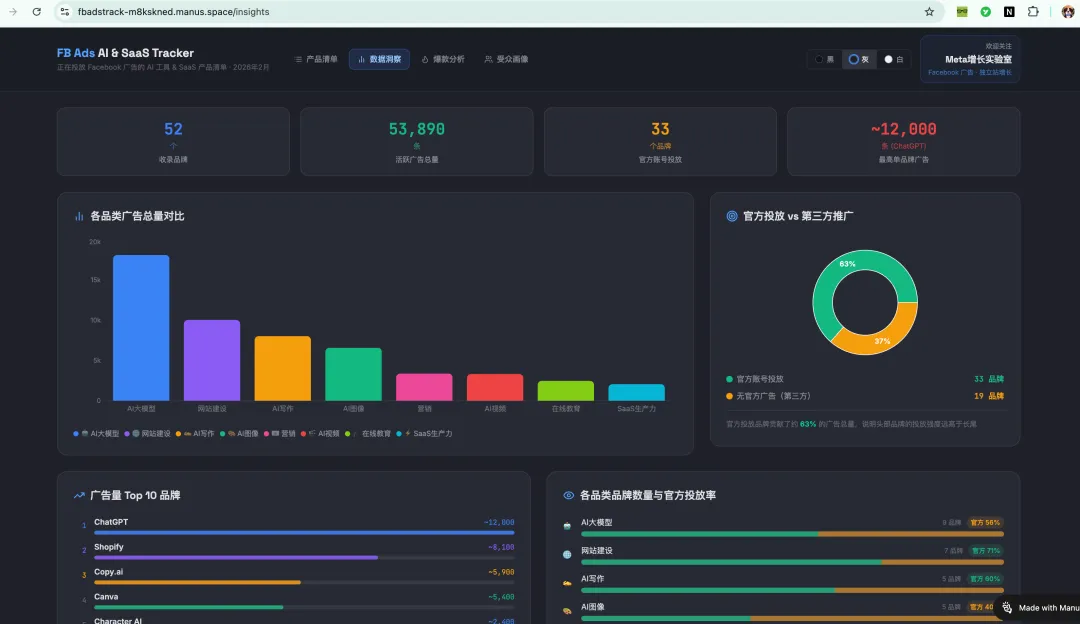The width and height of the screenshot is (1080, 624).
Task: Select the 白 (white) theme option
Action: click(893, 59)
